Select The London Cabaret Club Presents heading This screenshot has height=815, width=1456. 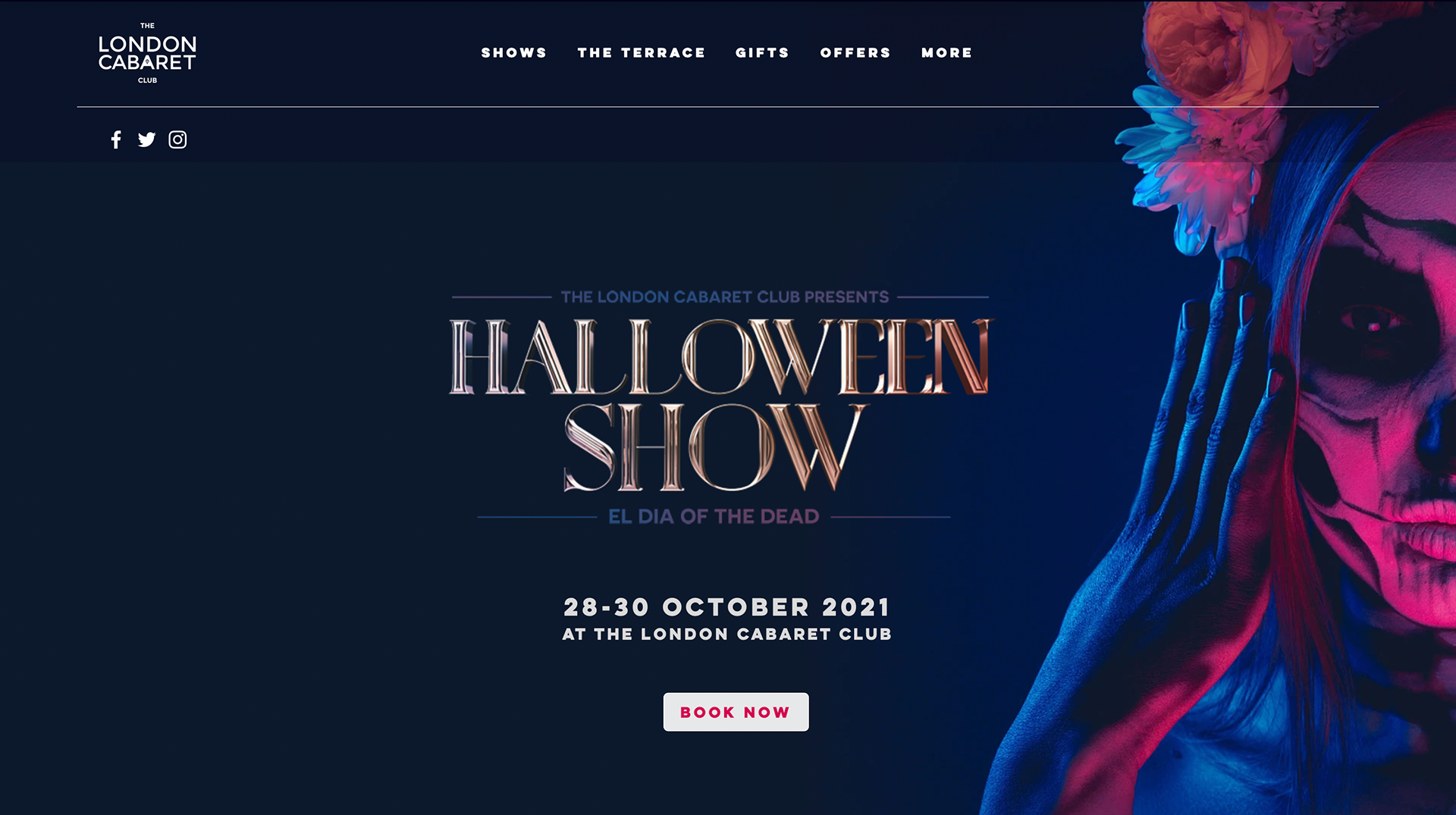coord(724,297)
